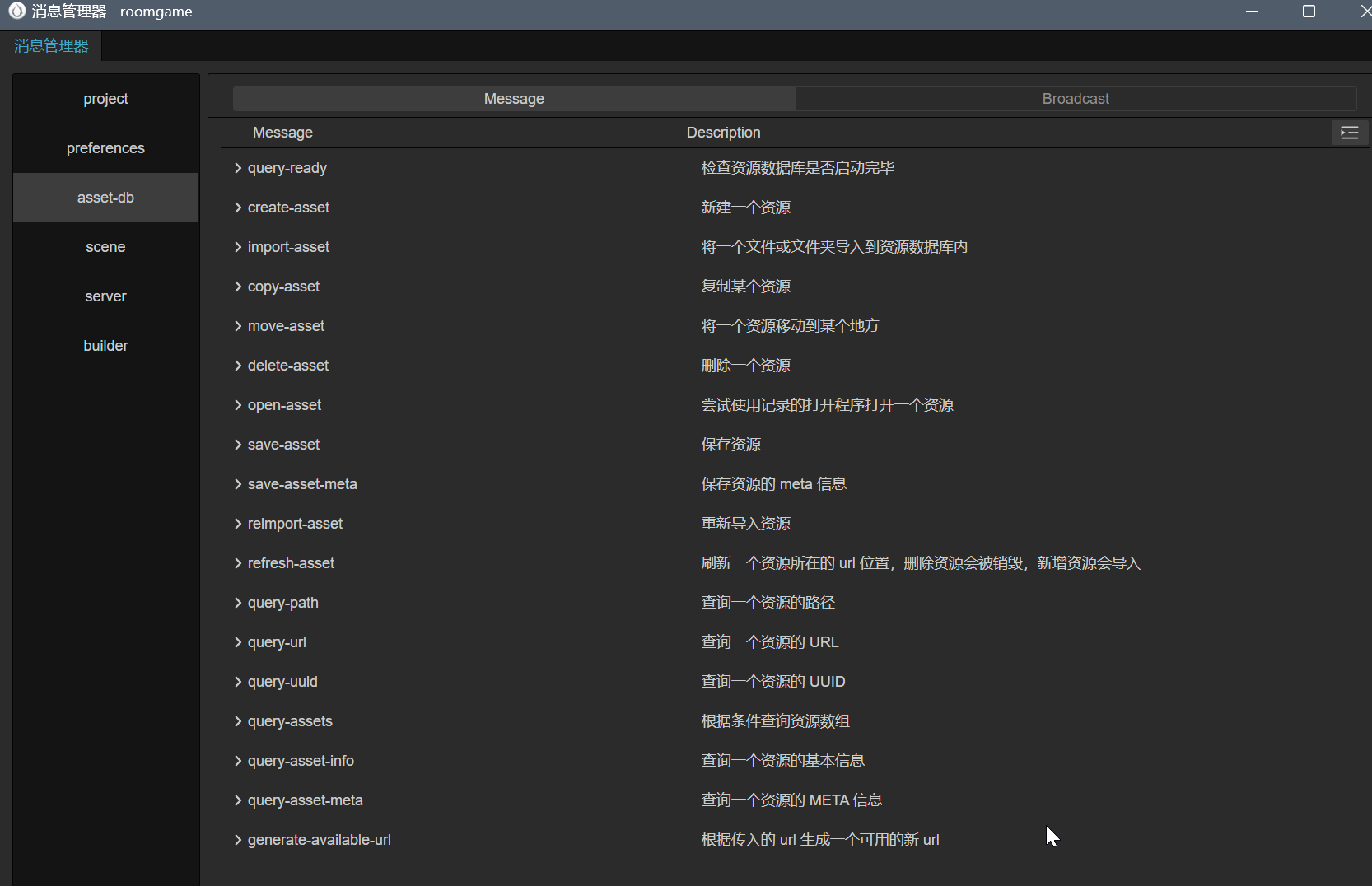Expand the query-asset-meta message row
The width and height of the screenshot is (1372, 886).
(x=238, y=800)
